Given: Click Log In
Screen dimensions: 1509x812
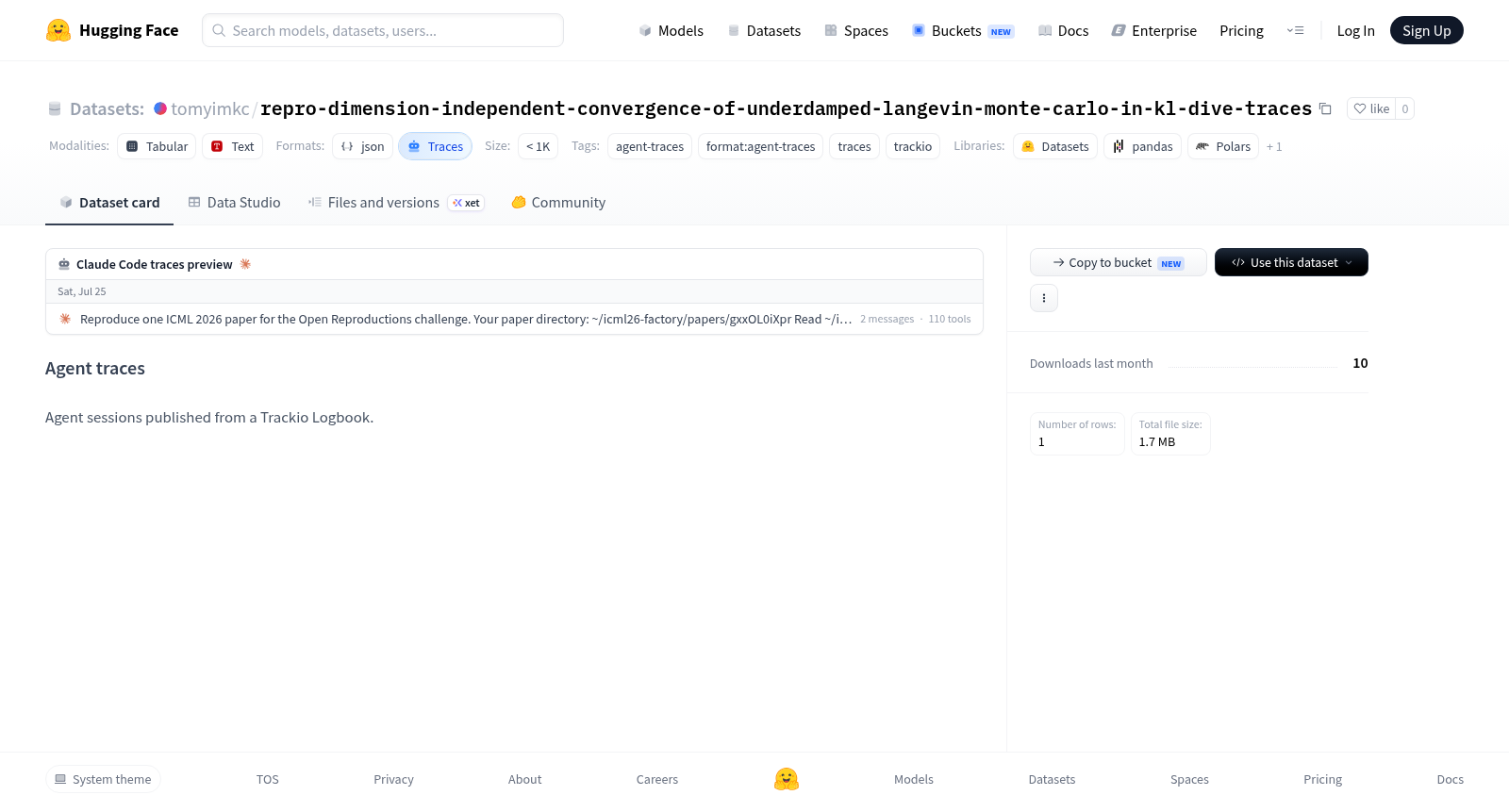Looking at the screenshot, I should 1355,30.
